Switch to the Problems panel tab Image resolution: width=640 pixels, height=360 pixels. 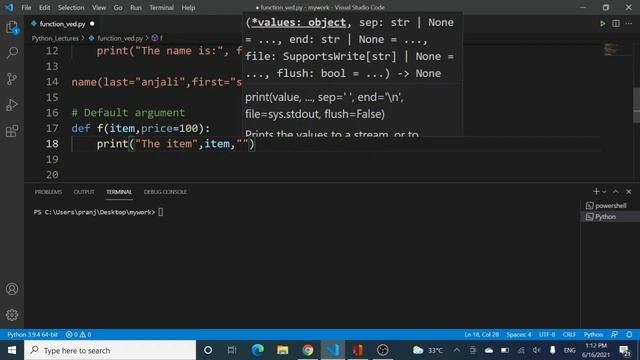coord(48,192)
